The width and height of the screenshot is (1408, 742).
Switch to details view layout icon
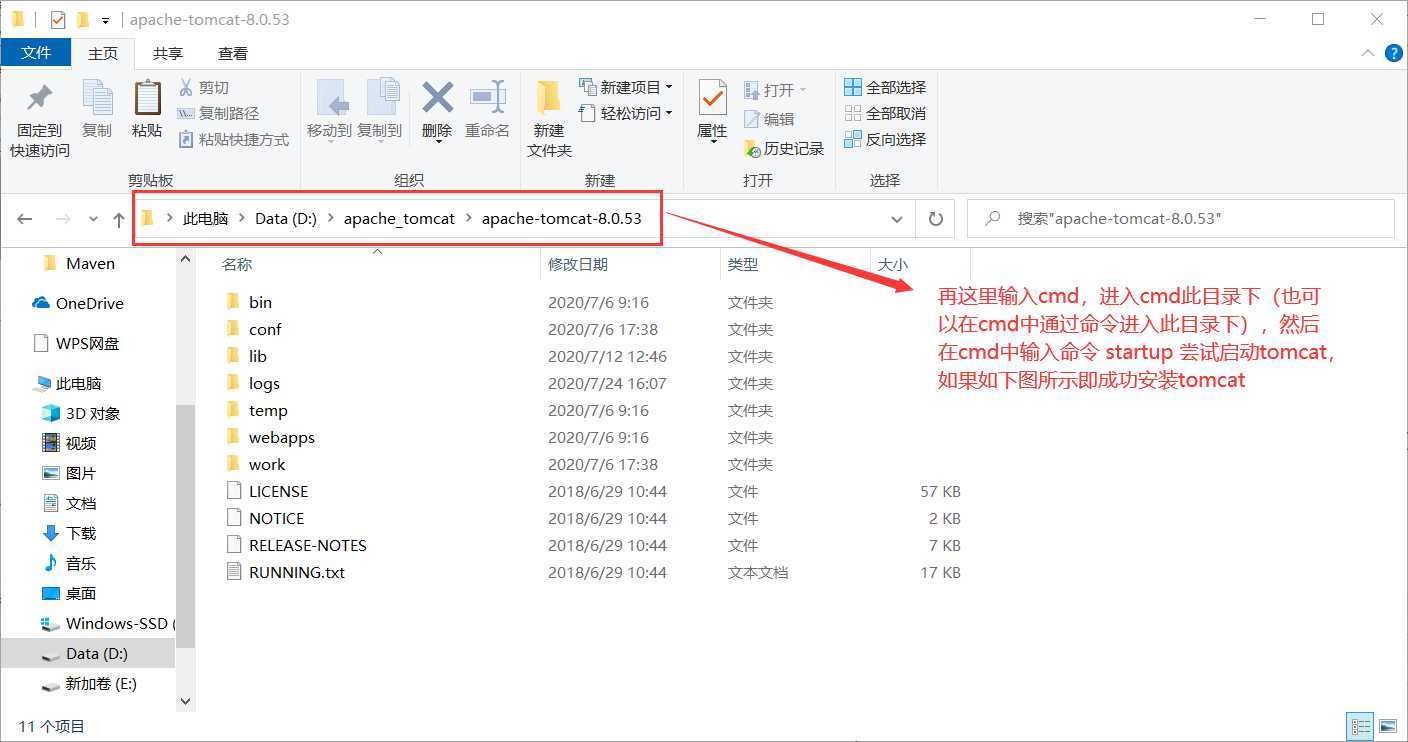coord(1361,726)
